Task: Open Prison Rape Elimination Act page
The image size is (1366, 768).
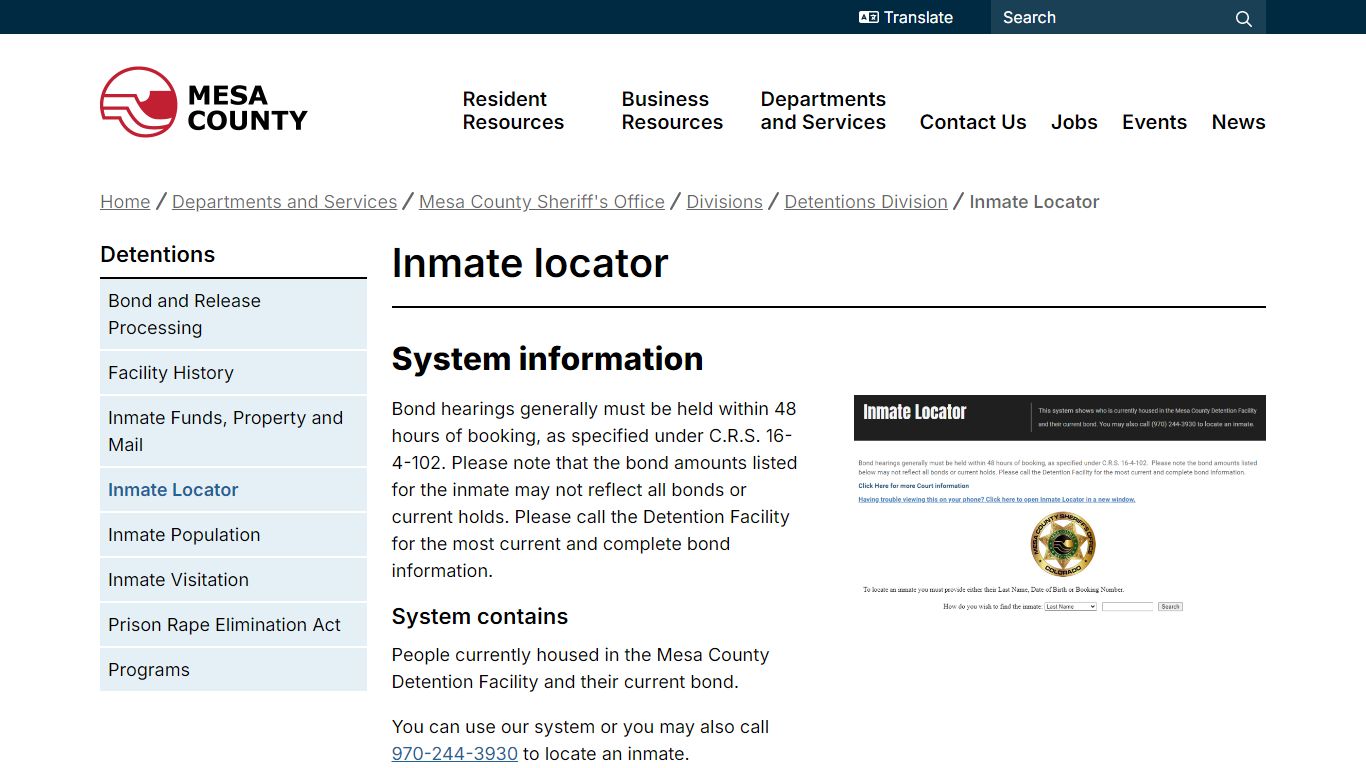Action: tap(233, 625)
